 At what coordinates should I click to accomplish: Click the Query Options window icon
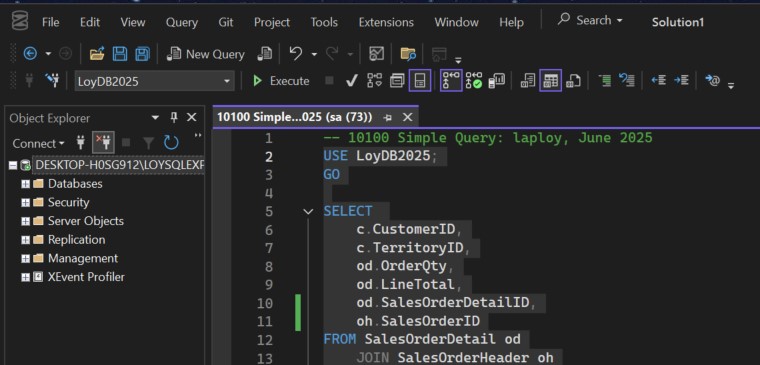(397, 80)
